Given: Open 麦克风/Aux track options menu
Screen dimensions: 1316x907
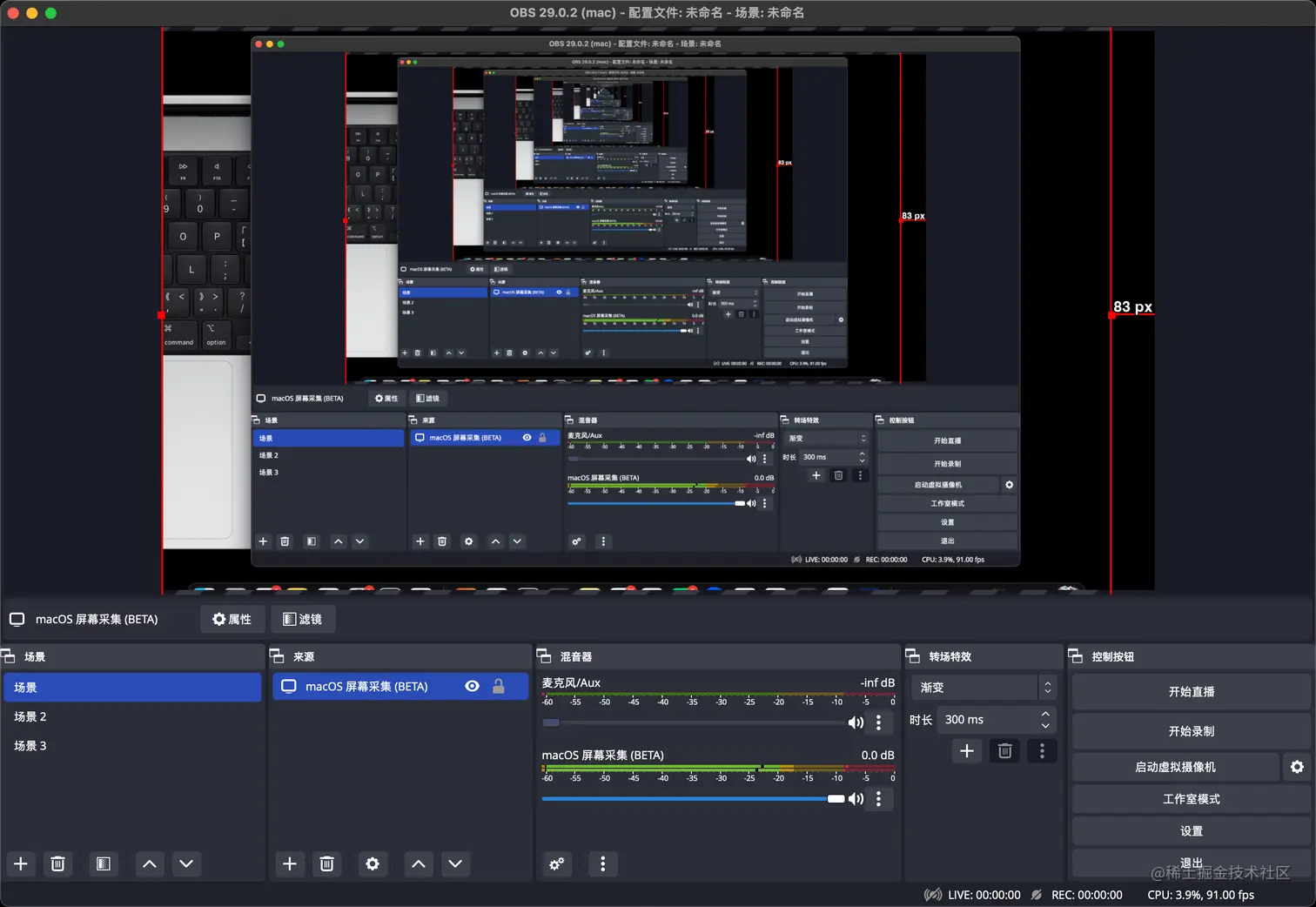Looking at the screenshot, I should click(878, 722).
